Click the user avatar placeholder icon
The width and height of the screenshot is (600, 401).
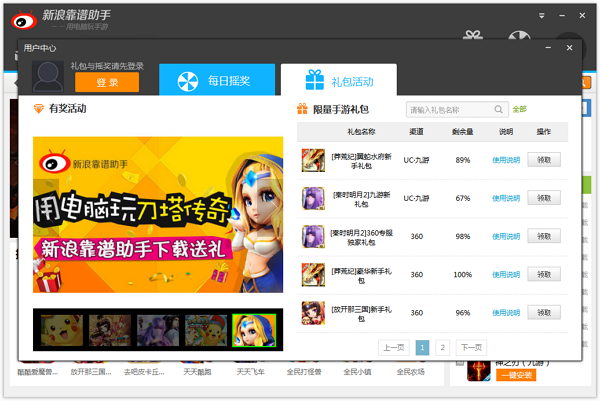point(47,76)
